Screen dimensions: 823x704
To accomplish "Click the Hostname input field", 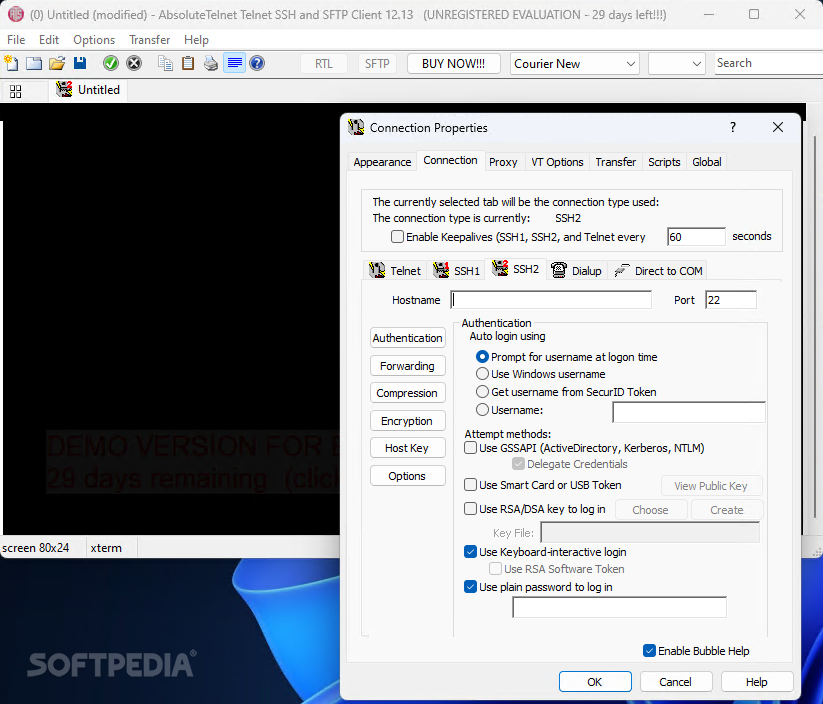I will click(x=551, y=300).
